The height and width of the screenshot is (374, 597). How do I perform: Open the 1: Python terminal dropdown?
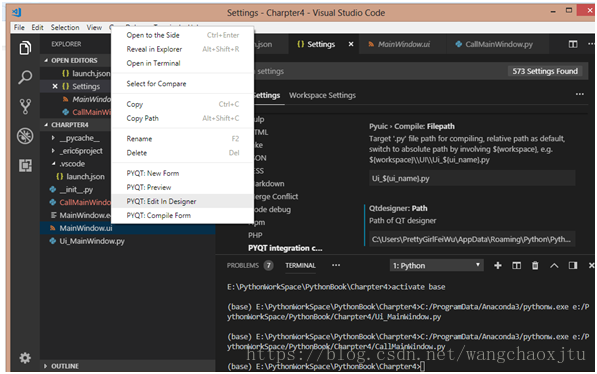pos(437,265)
